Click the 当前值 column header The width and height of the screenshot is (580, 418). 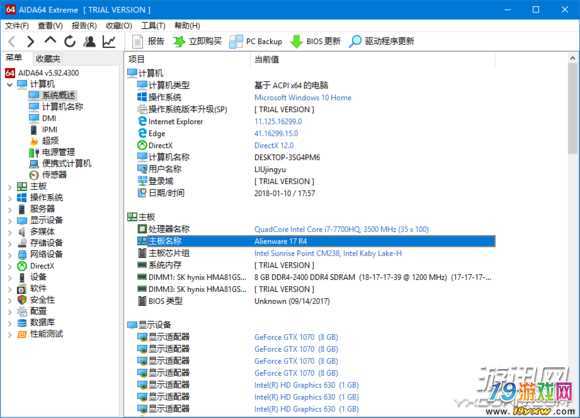[x=266, y=59]
